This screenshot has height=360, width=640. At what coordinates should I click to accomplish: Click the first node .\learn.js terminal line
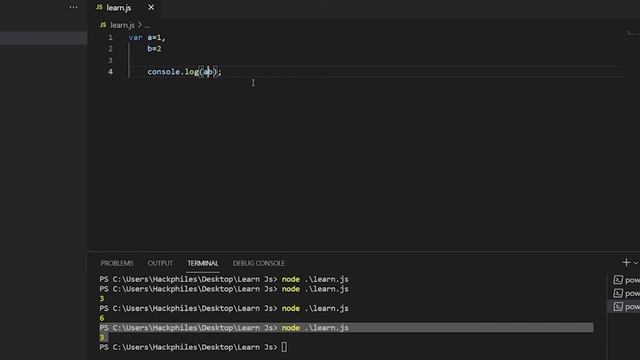point(224,280)
